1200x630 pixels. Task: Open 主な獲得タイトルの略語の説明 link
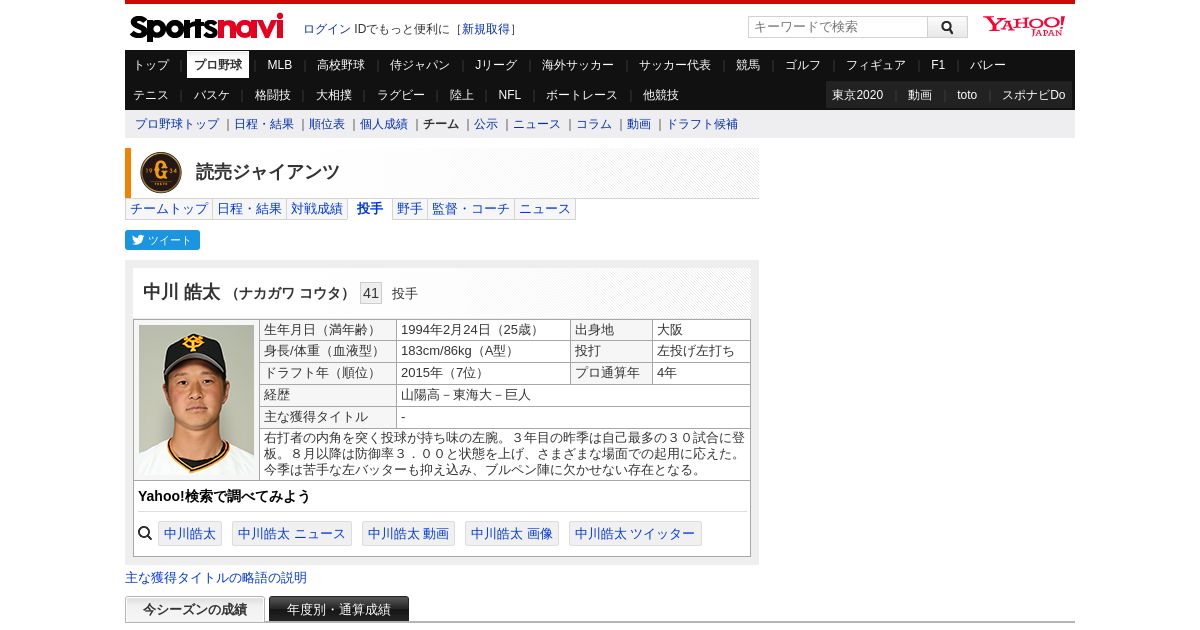[x=216, y=578]
